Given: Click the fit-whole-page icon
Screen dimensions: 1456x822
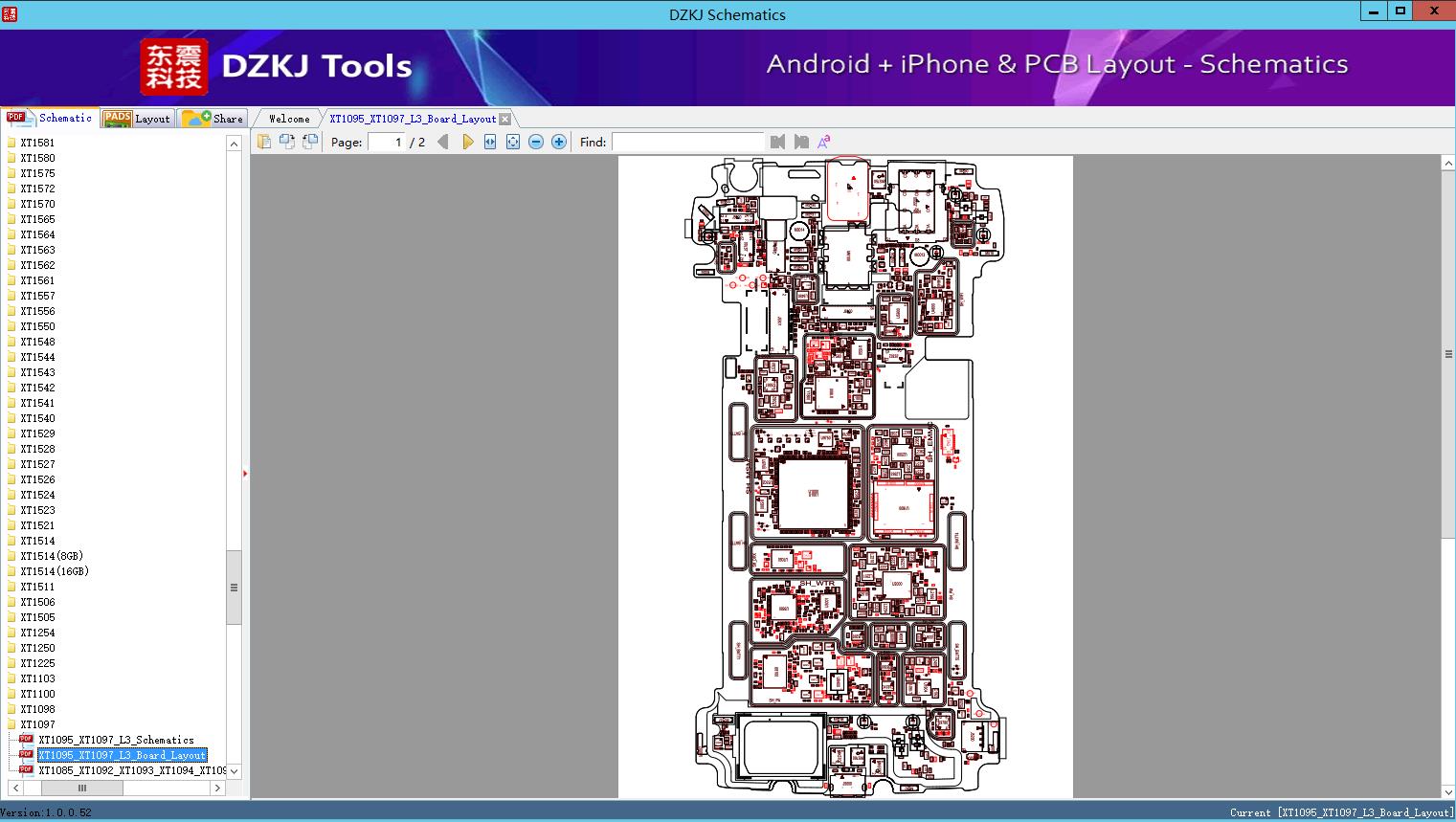Looking at the screenshot, I should coord(513,142).
